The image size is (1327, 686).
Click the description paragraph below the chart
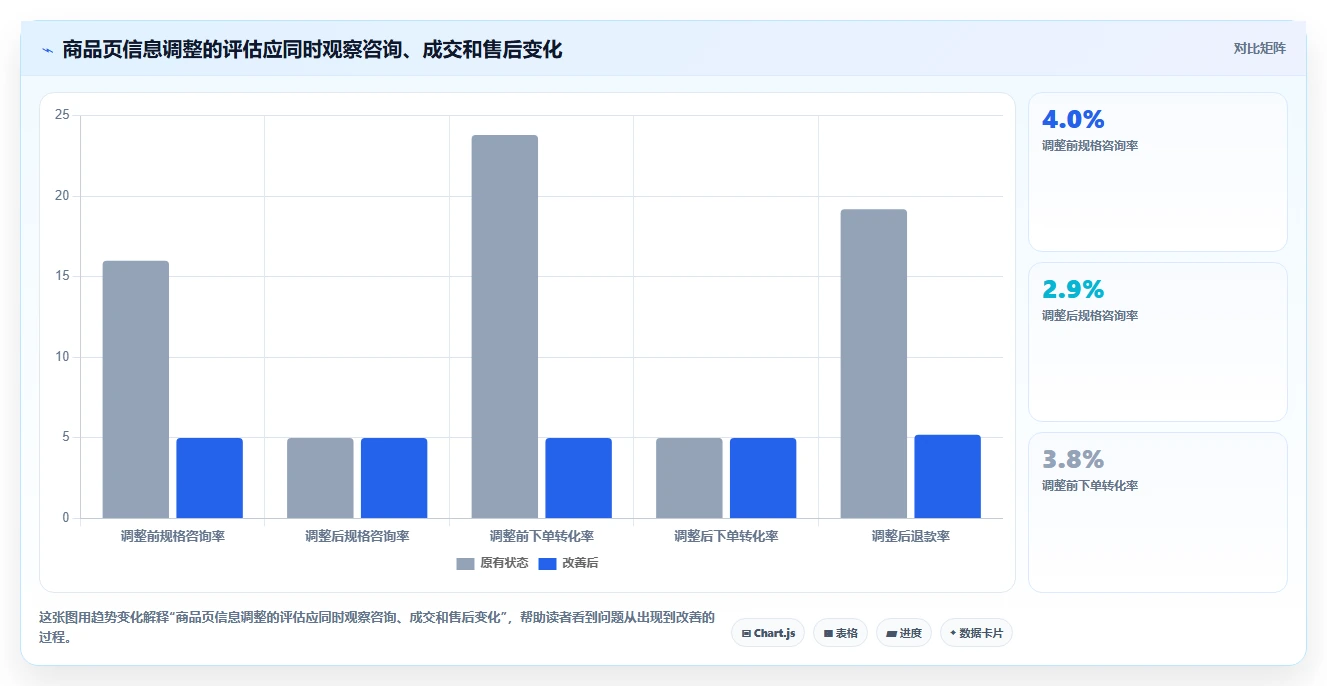376,627
